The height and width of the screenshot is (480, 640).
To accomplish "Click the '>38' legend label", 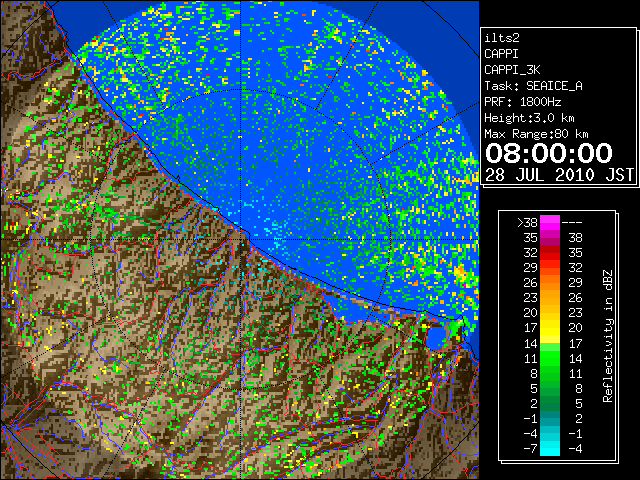I will click(527, 223).
